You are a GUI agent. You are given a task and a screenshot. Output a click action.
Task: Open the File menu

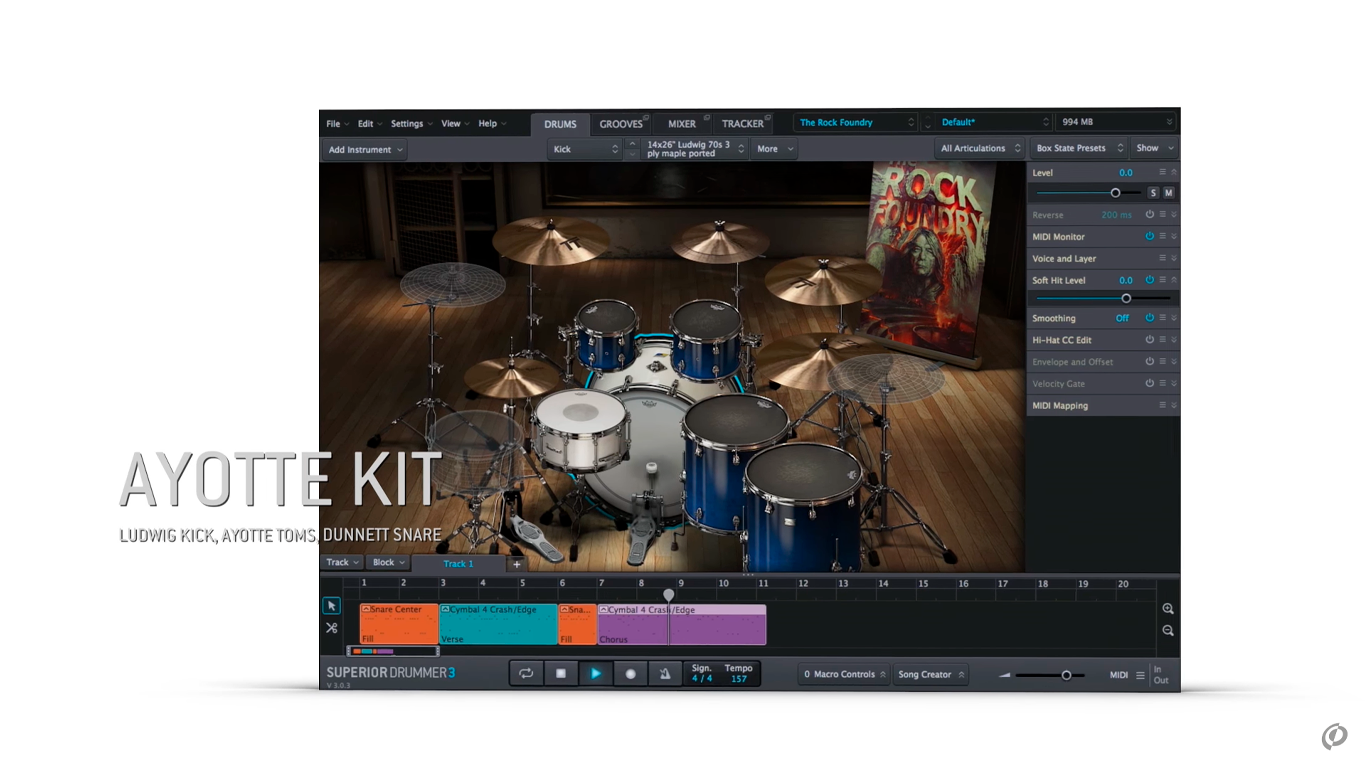click(x=337, y=124)
